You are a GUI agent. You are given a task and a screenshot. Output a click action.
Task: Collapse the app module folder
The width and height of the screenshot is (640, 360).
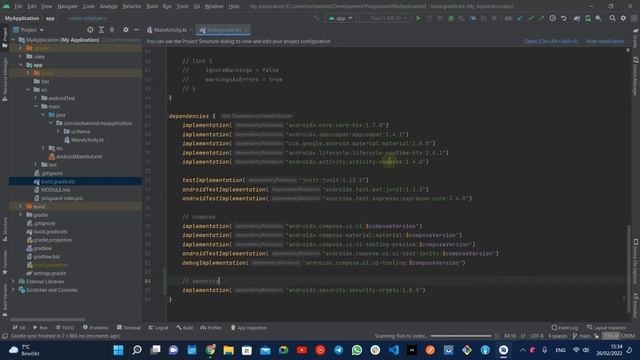pyautogui.click(x=21, y=65)
